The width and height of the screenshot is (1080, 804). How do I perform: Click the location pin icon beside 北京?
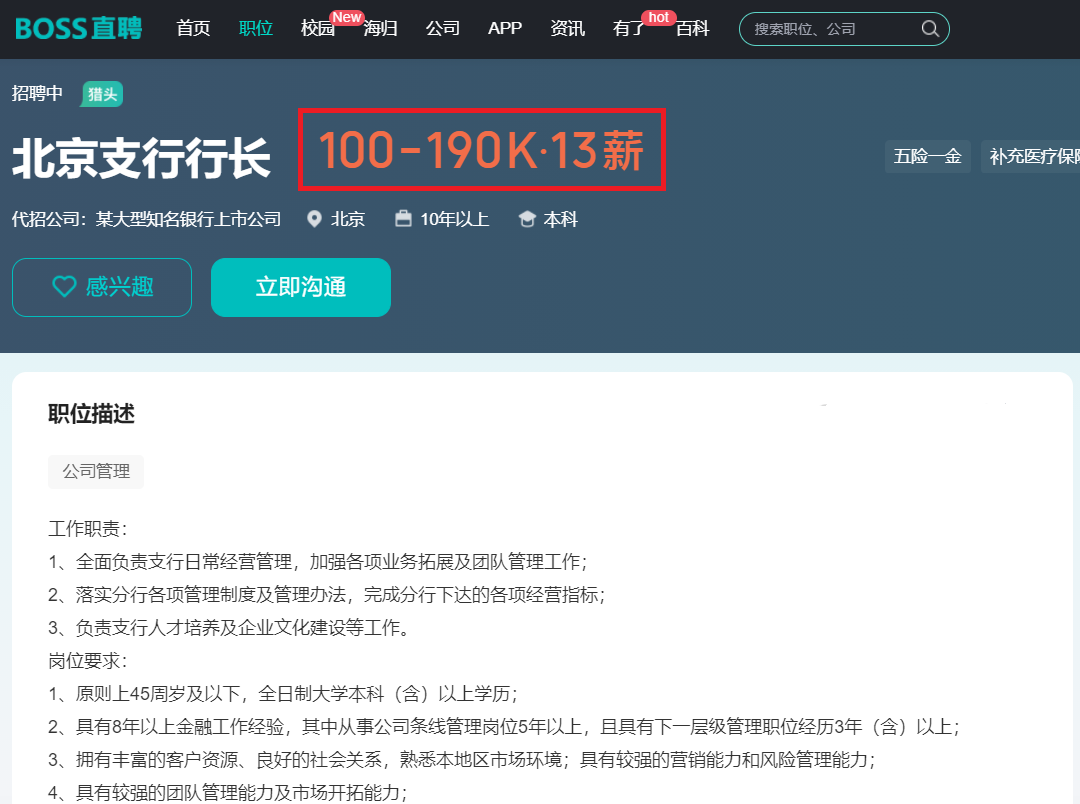point(315,219)
